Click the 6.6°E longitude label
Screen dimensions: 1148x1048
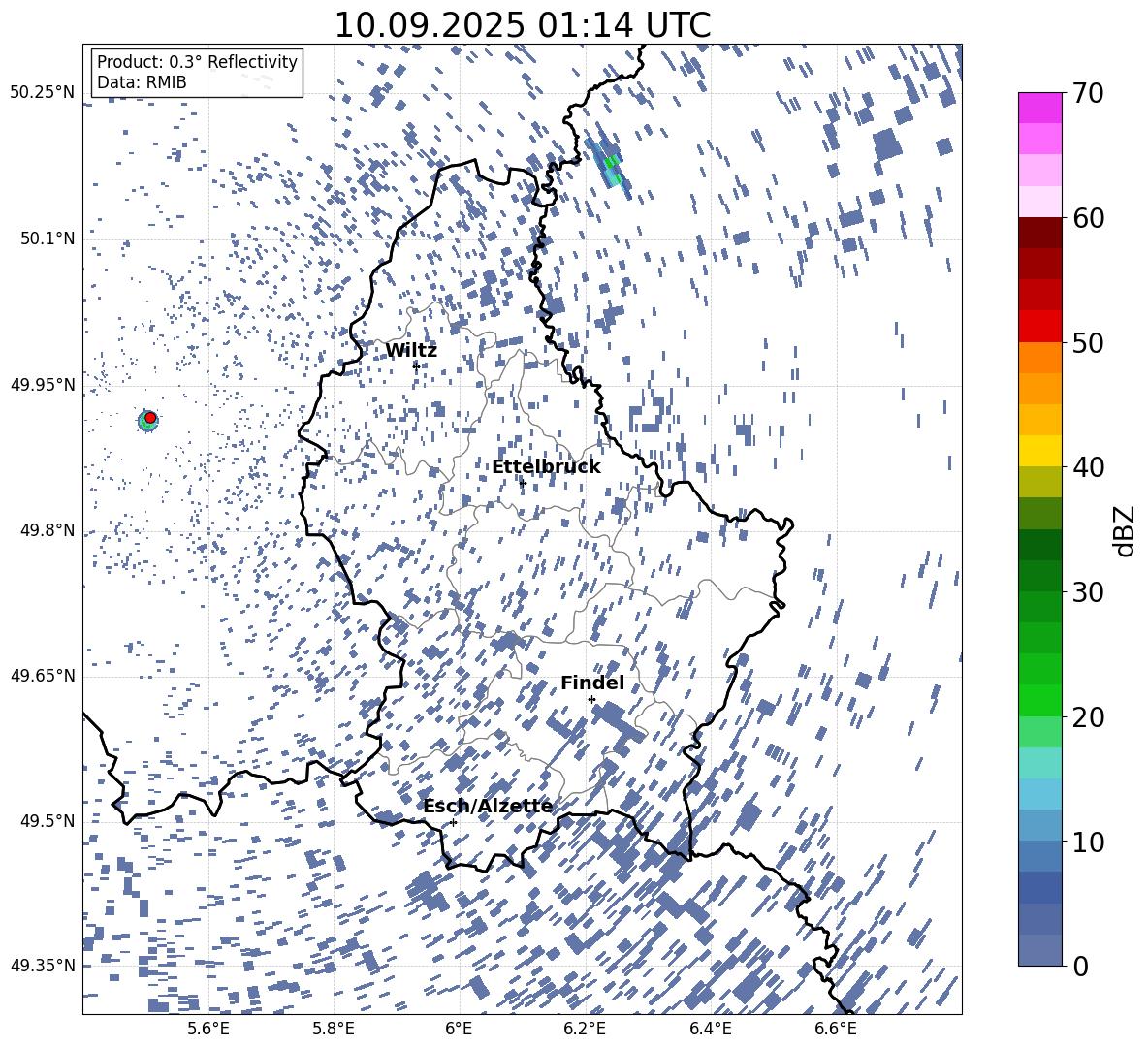836,1029
